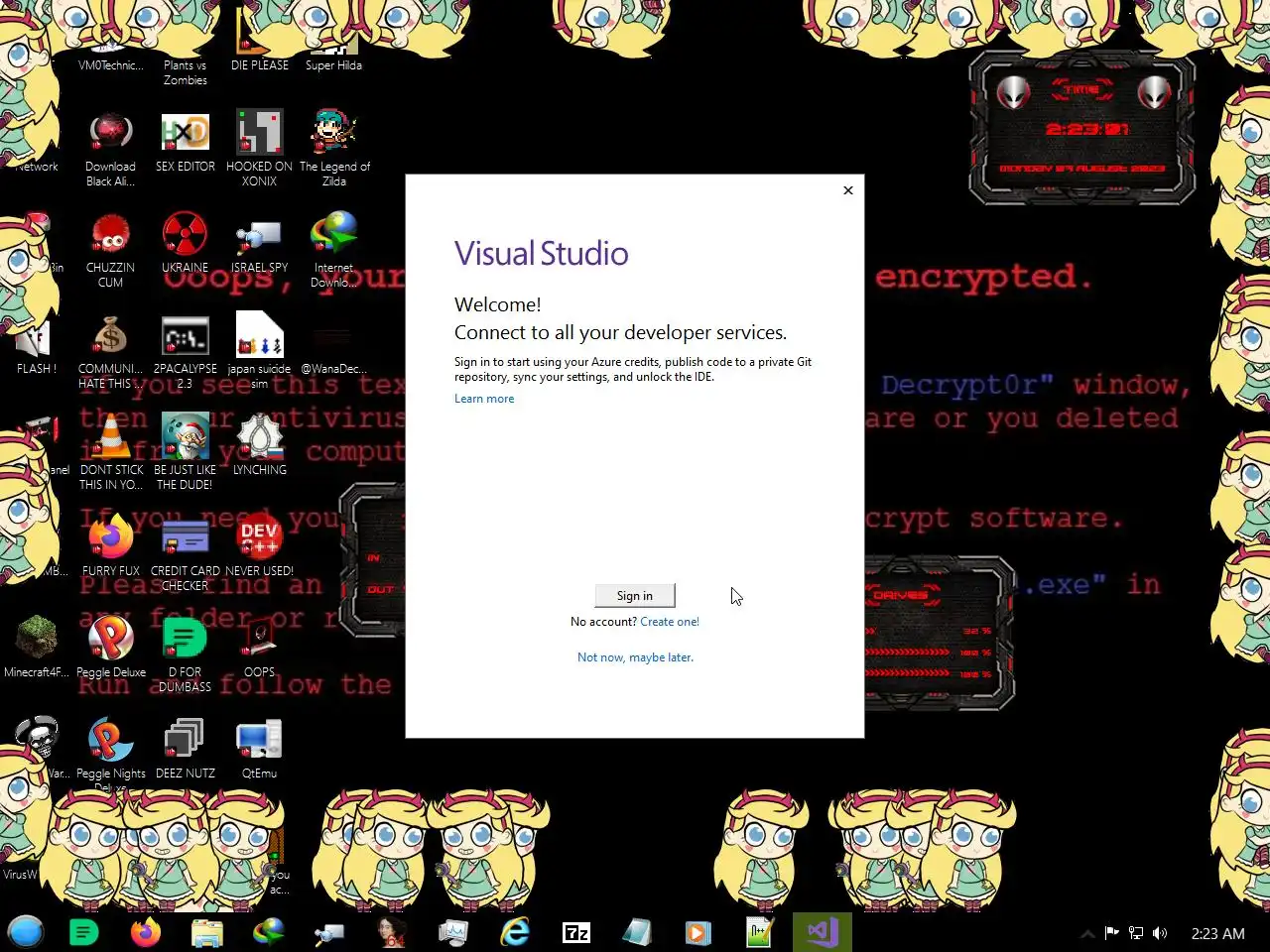Click the 2:23 AM taskbar clock

[x=1217, y=933]
